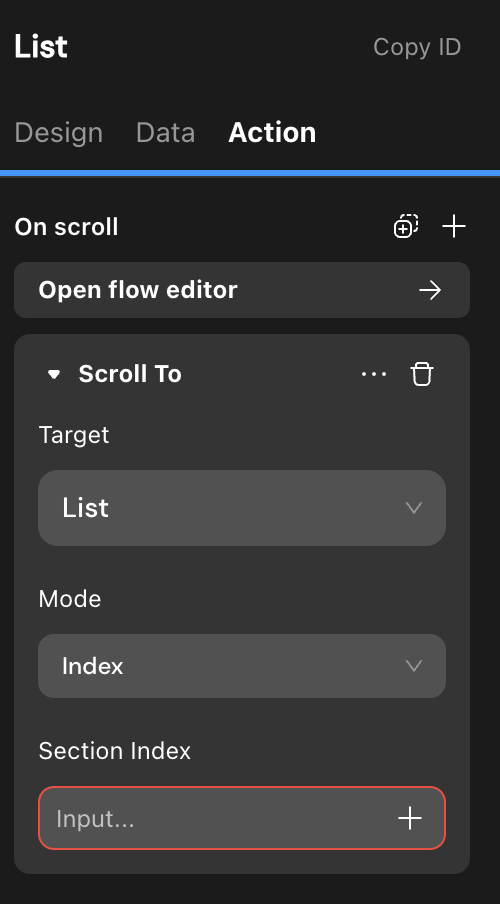Click the Open flow editor button
The height and width of the screenshot is (904, 500).
tap(242, 290)
